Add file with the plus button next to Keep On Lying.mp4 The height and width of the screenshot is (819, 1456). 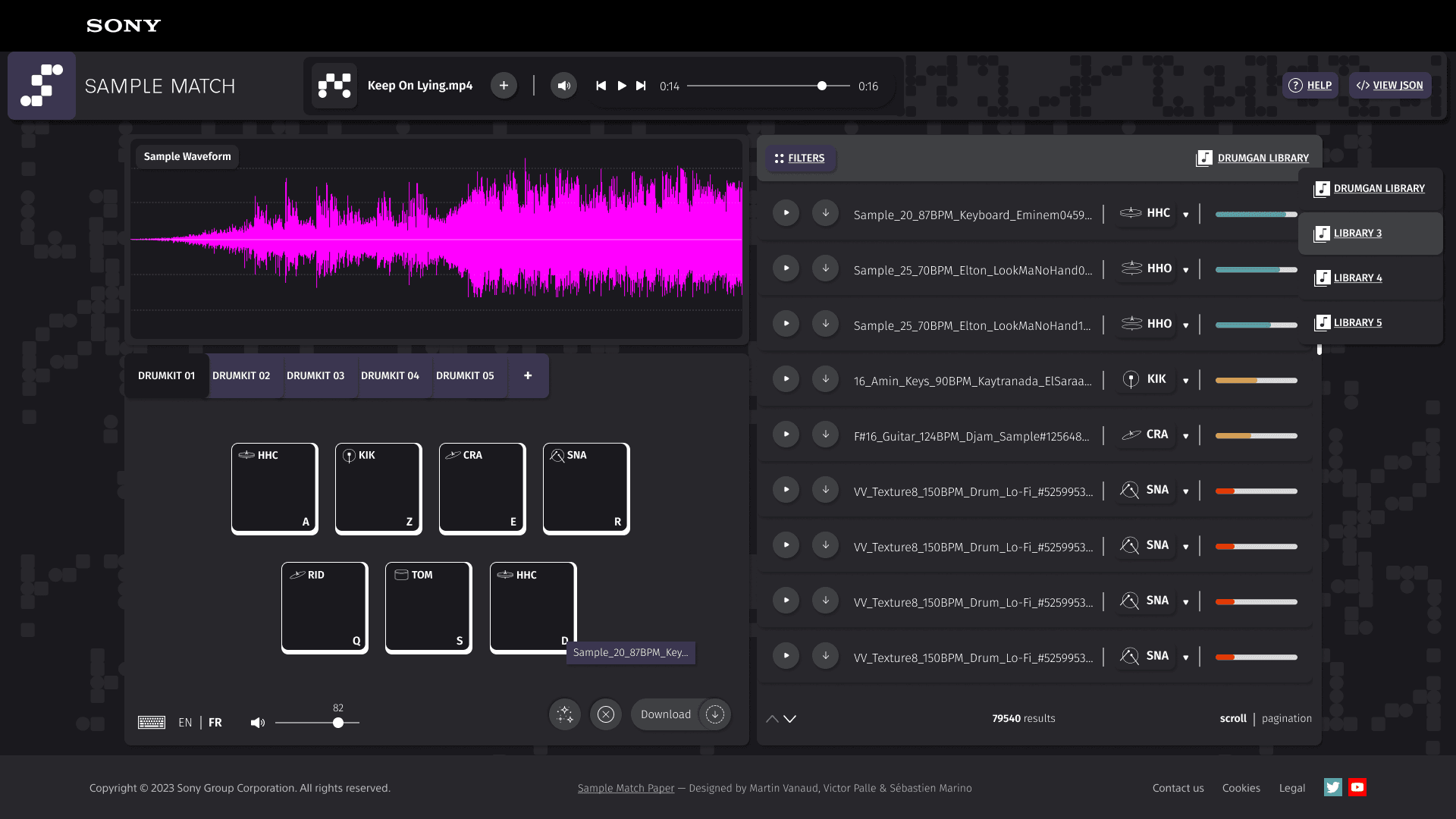(x=504, y=86)
